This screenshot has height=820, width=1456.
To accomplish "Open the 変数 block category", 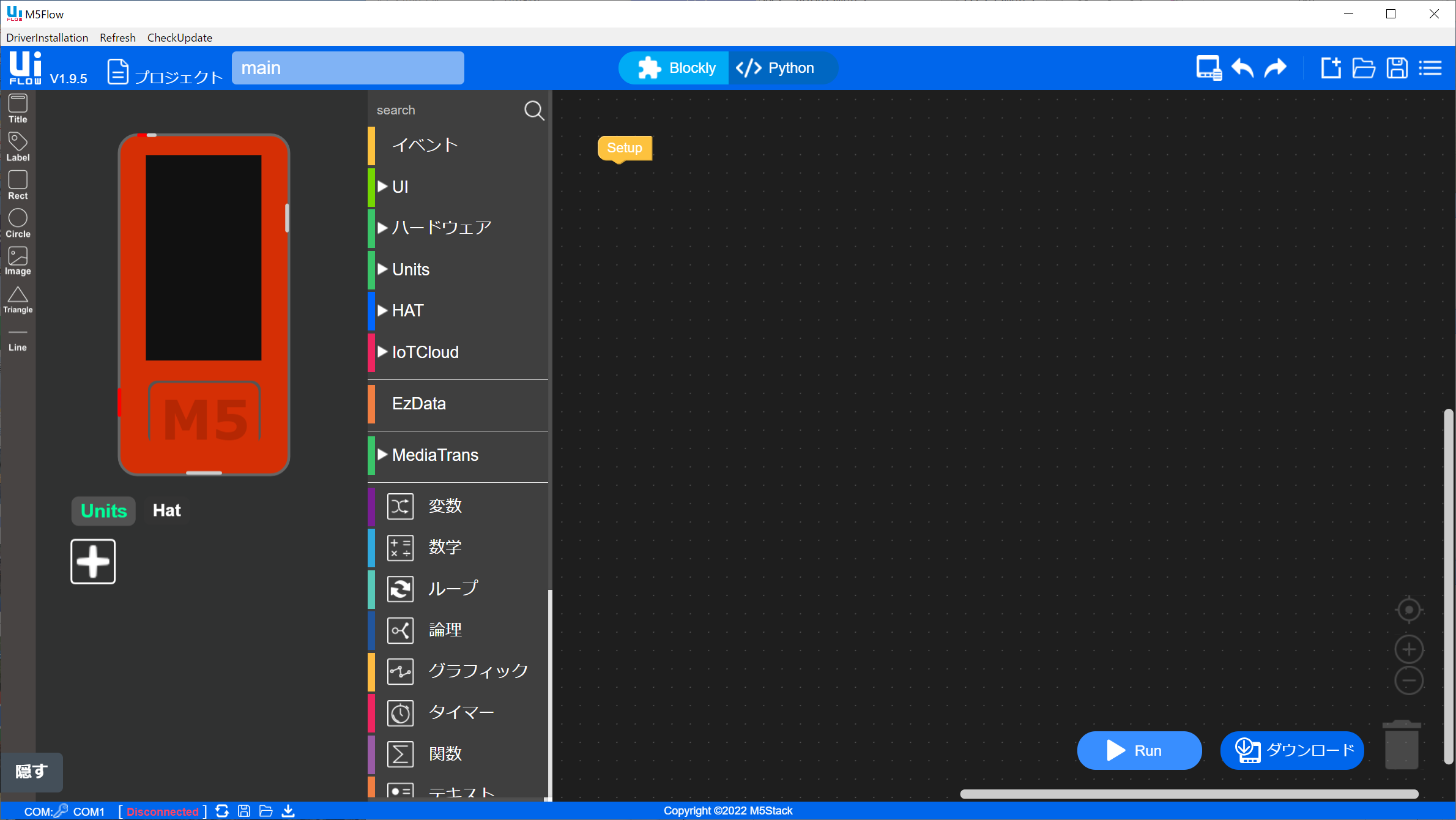I will tap(458, 507).
